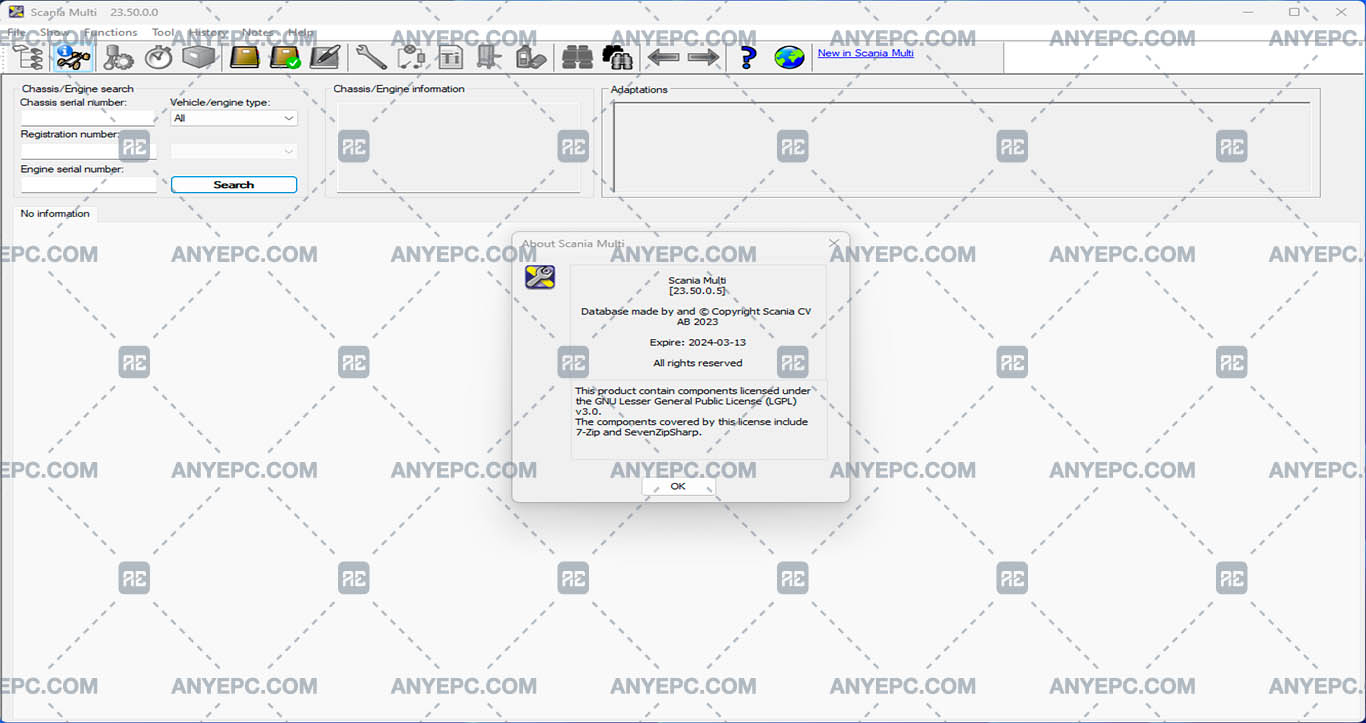Image resolution: width=1366 pixels, height=723 pixels.
Task: Open the notepad with pen icon
Action: 325,57
